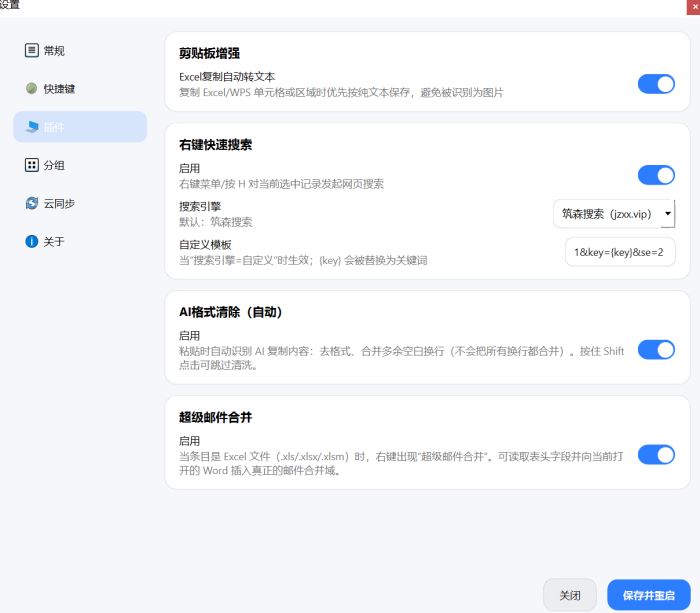Open the 常规 settings tab
This screenshot has height=613, width=700.
pyautogui.click(x=80, y=50)
